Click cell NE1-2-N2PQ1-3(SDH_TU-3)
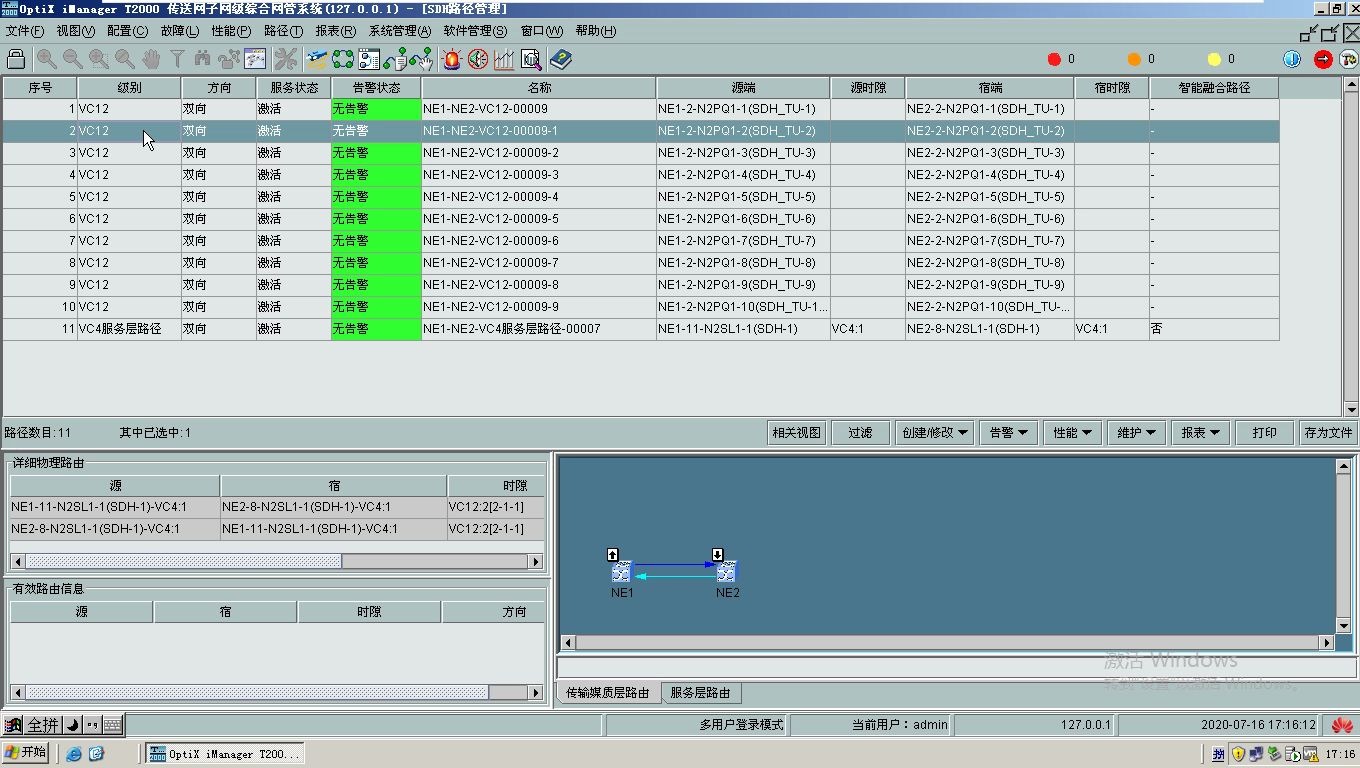 (743, 152)
